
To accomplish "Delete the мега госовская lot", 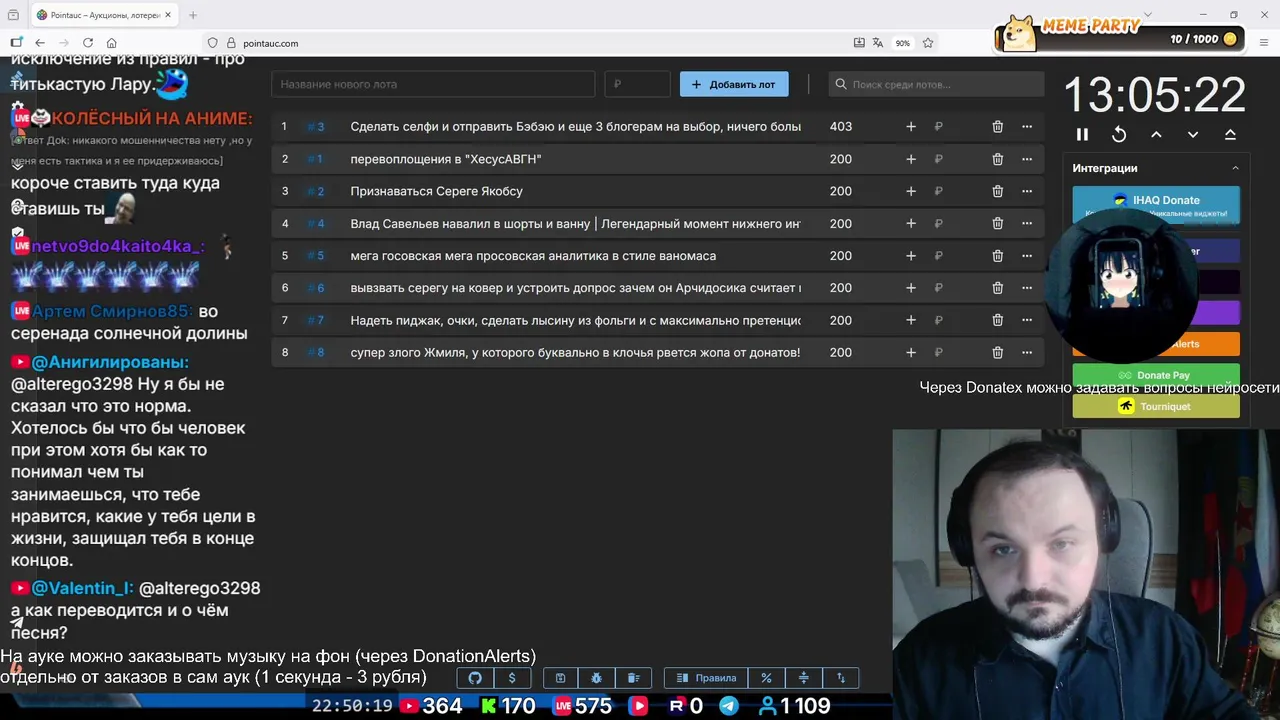I will [997, 256].
